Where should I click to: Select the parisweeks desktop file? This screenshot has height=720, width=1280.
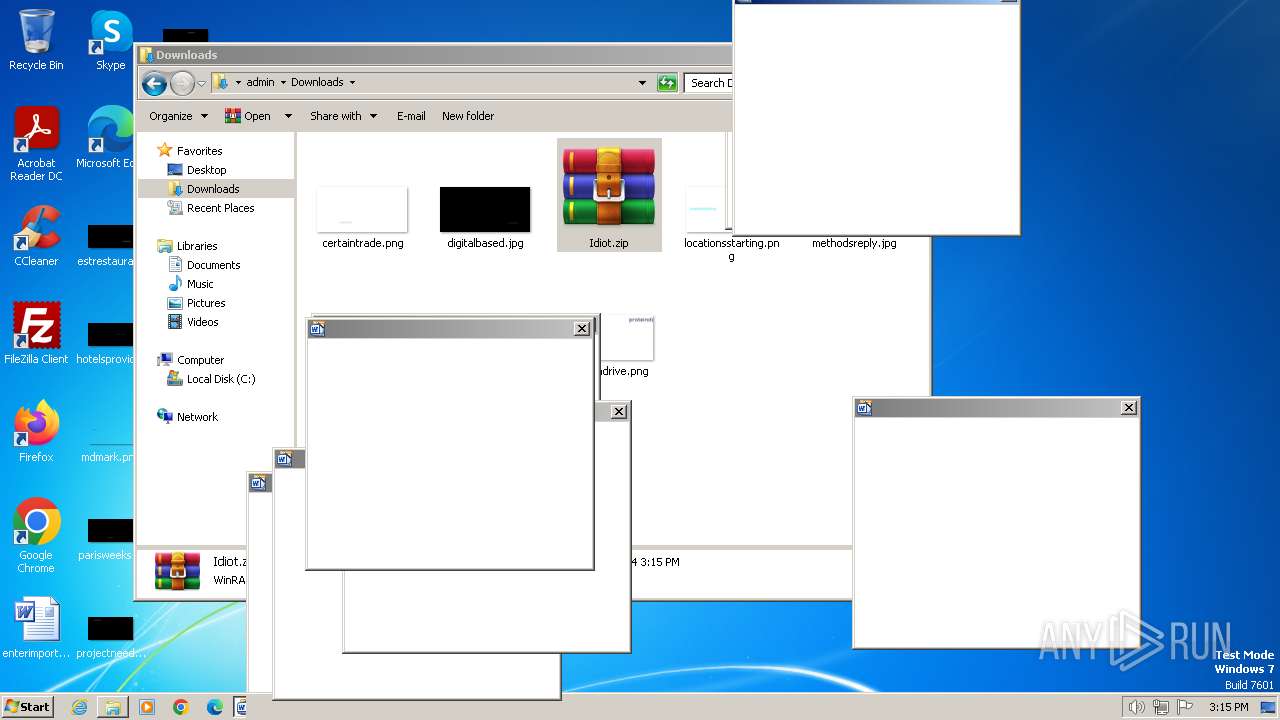[108, 539]
